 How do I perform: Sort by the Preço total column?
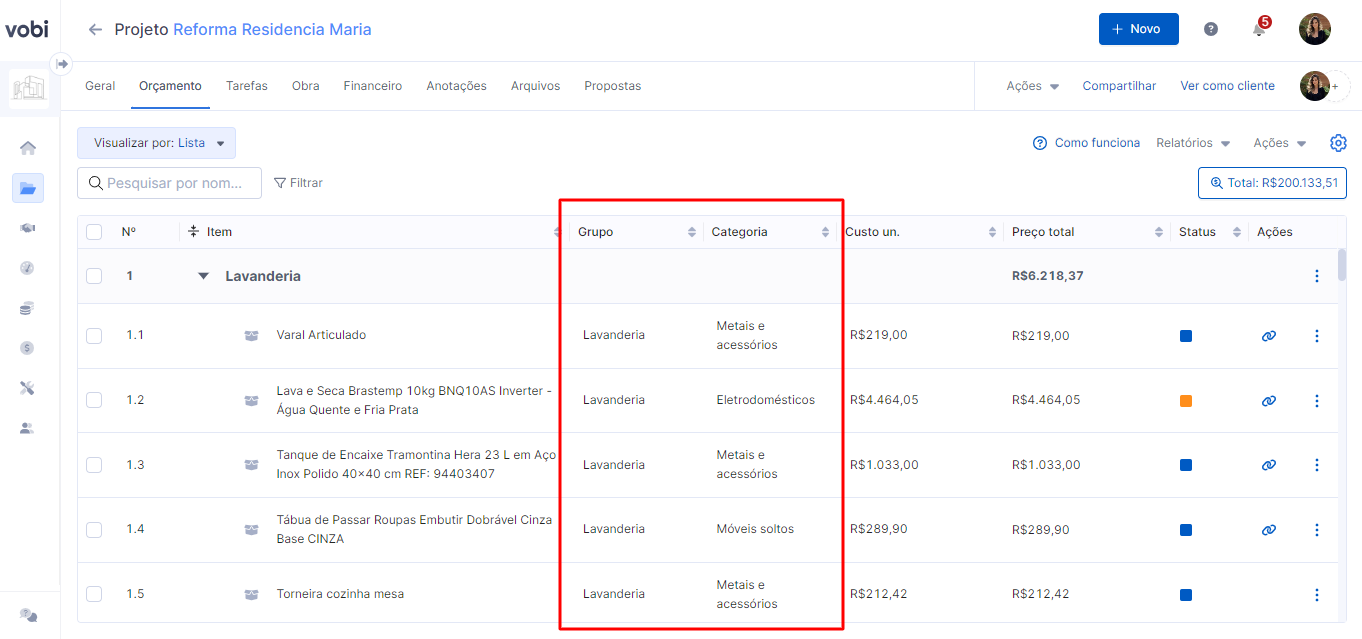(x=1159, y=232)
